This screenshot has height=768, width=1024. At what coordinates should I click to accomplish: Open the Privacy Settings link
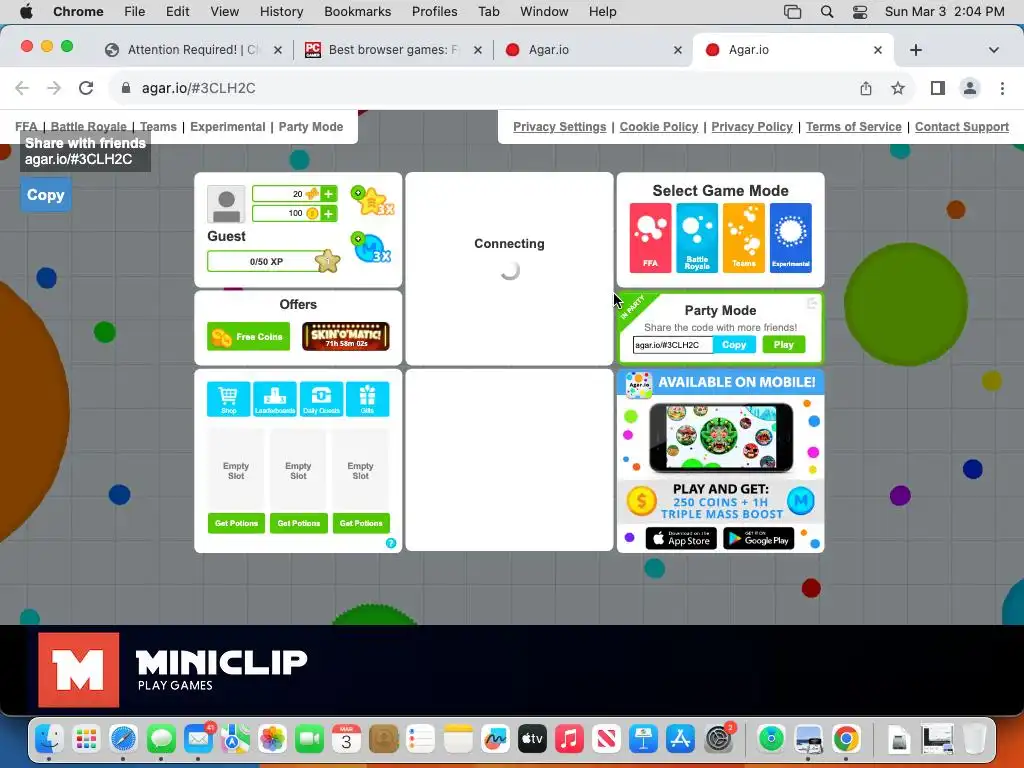560,127
